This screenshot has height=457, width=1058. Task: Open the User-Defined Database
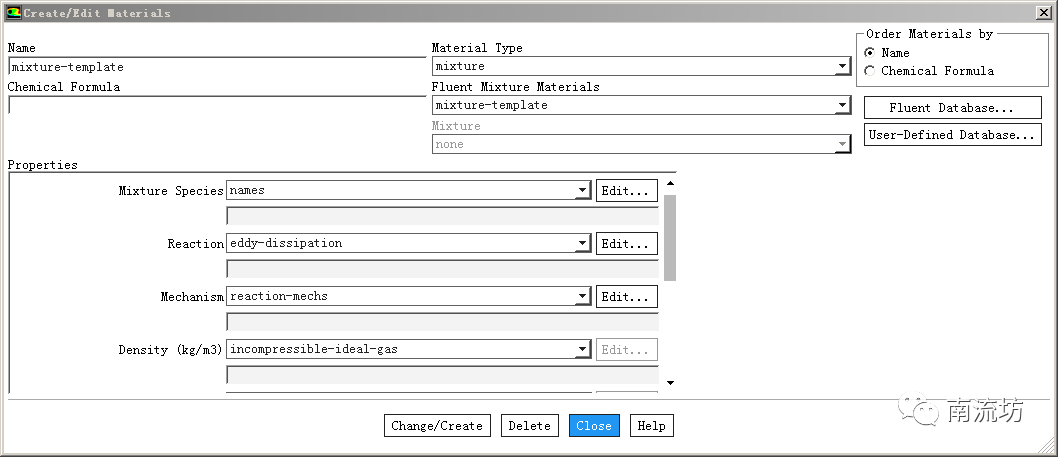[952, 135]
